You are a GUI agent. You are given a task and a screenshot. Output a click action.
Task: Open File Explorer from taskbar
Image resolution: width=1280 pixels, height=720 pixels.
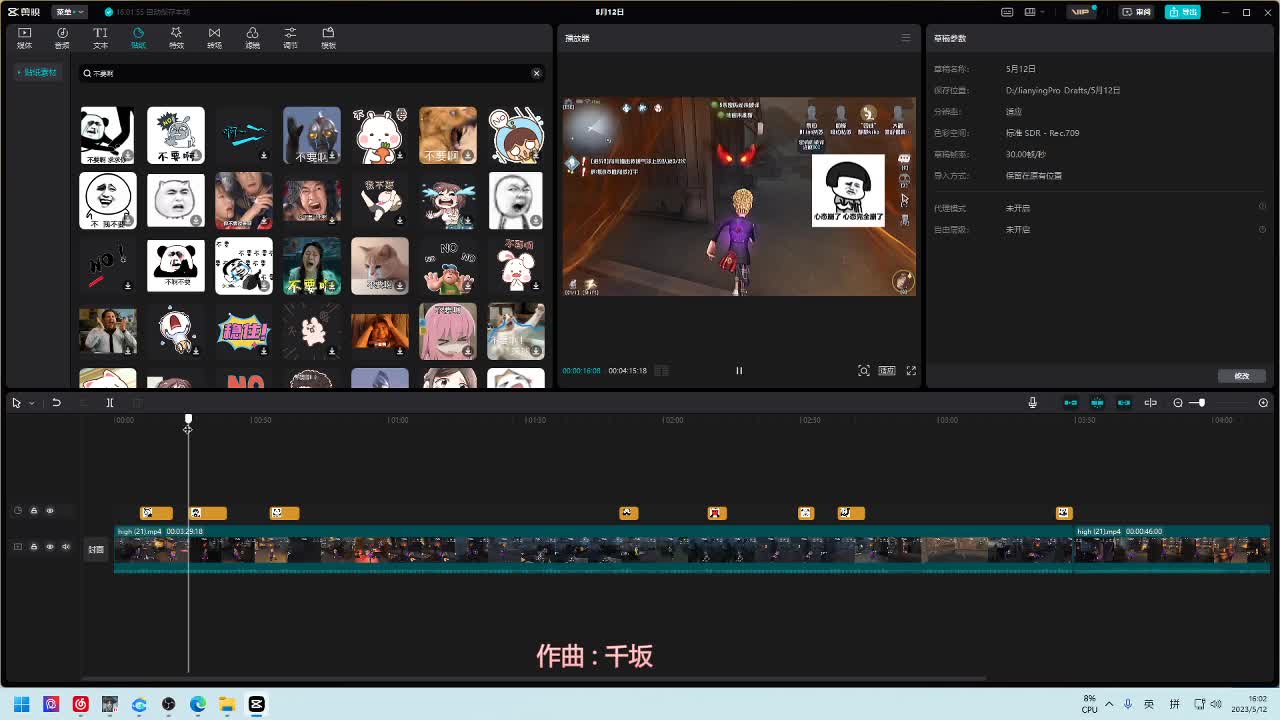pos(227,704)
